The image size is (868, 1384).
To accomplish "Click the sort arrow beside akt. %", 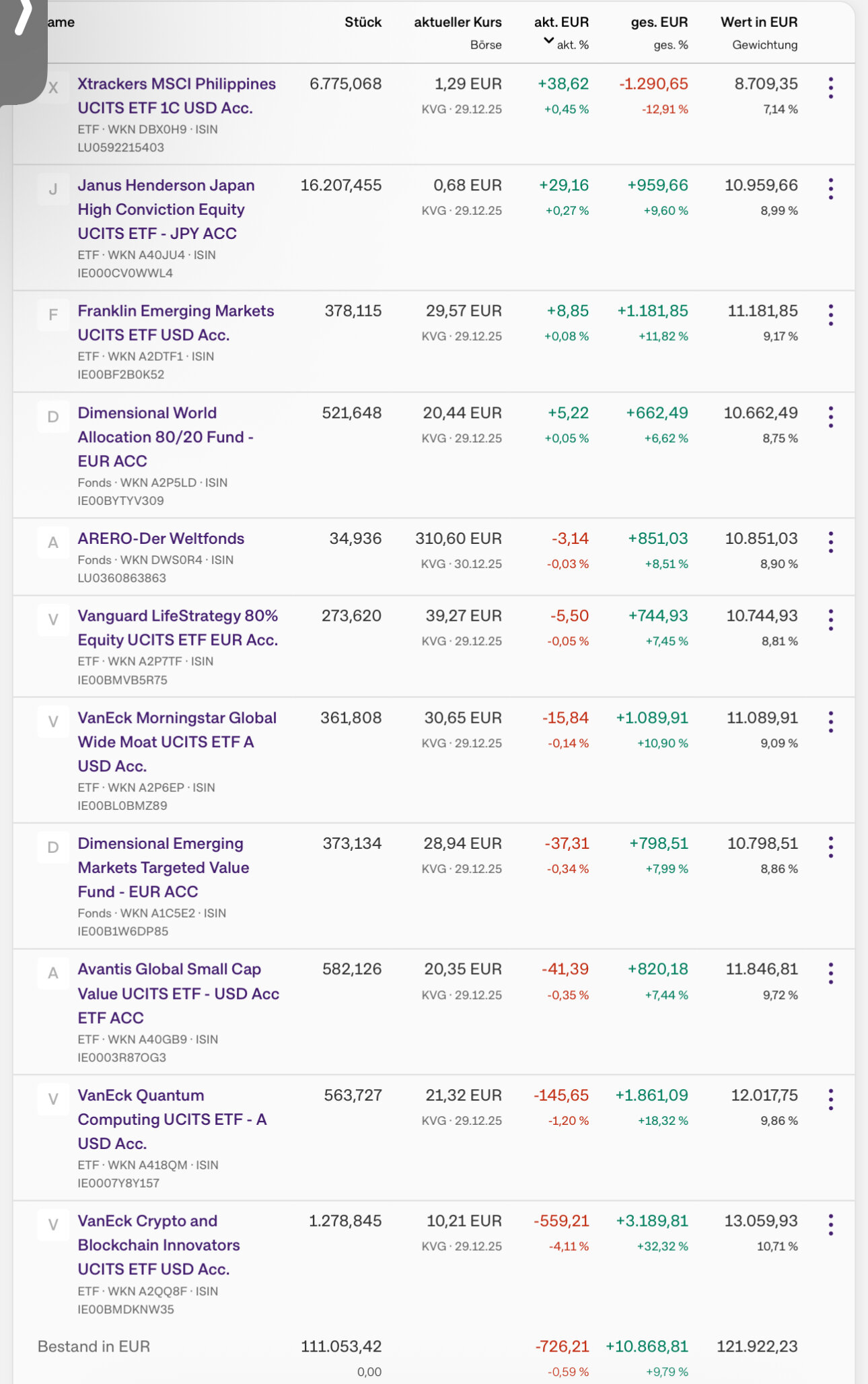I will (x=548, y=42).
